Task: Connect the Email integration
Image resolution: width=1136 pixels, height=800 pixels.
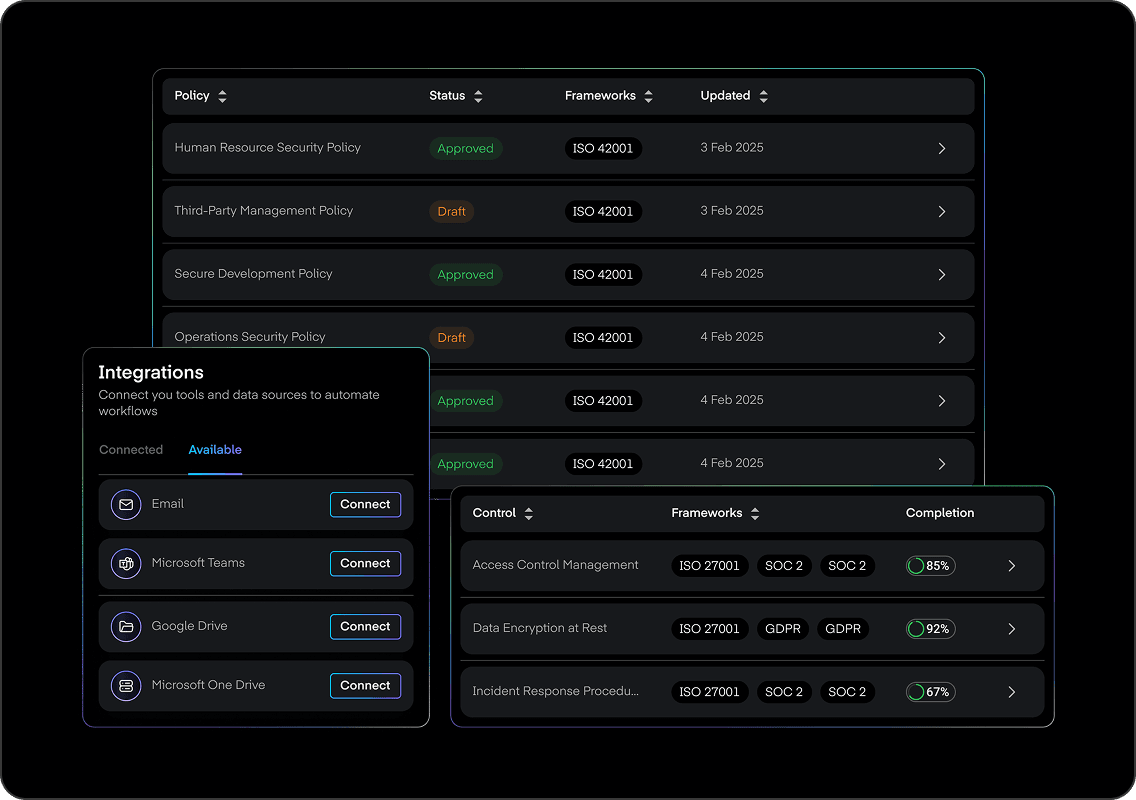Action: [365, 504]
